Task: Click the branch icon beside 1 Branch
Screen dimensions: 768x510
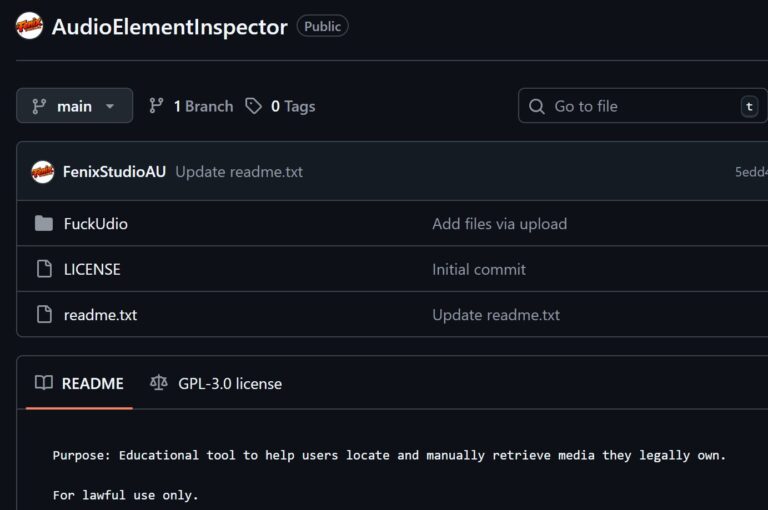Action: [156, 106]
